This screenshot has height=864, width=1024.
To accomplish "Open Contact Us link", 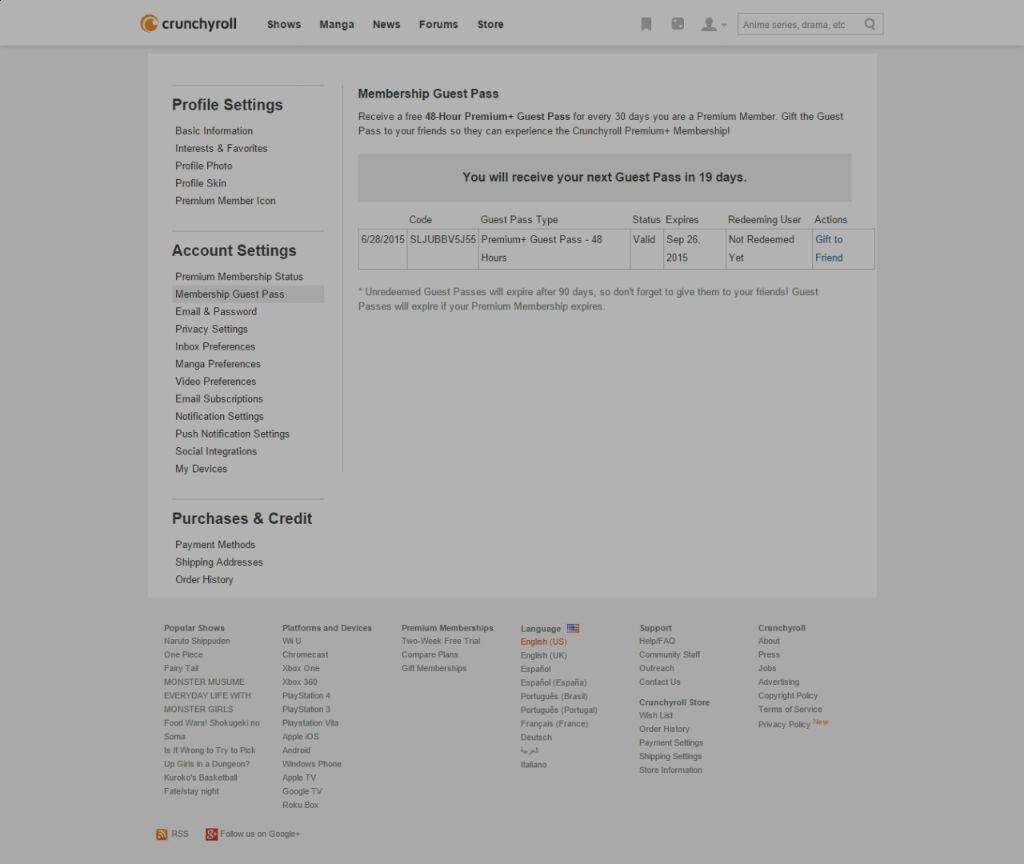I will coord(660,682).
